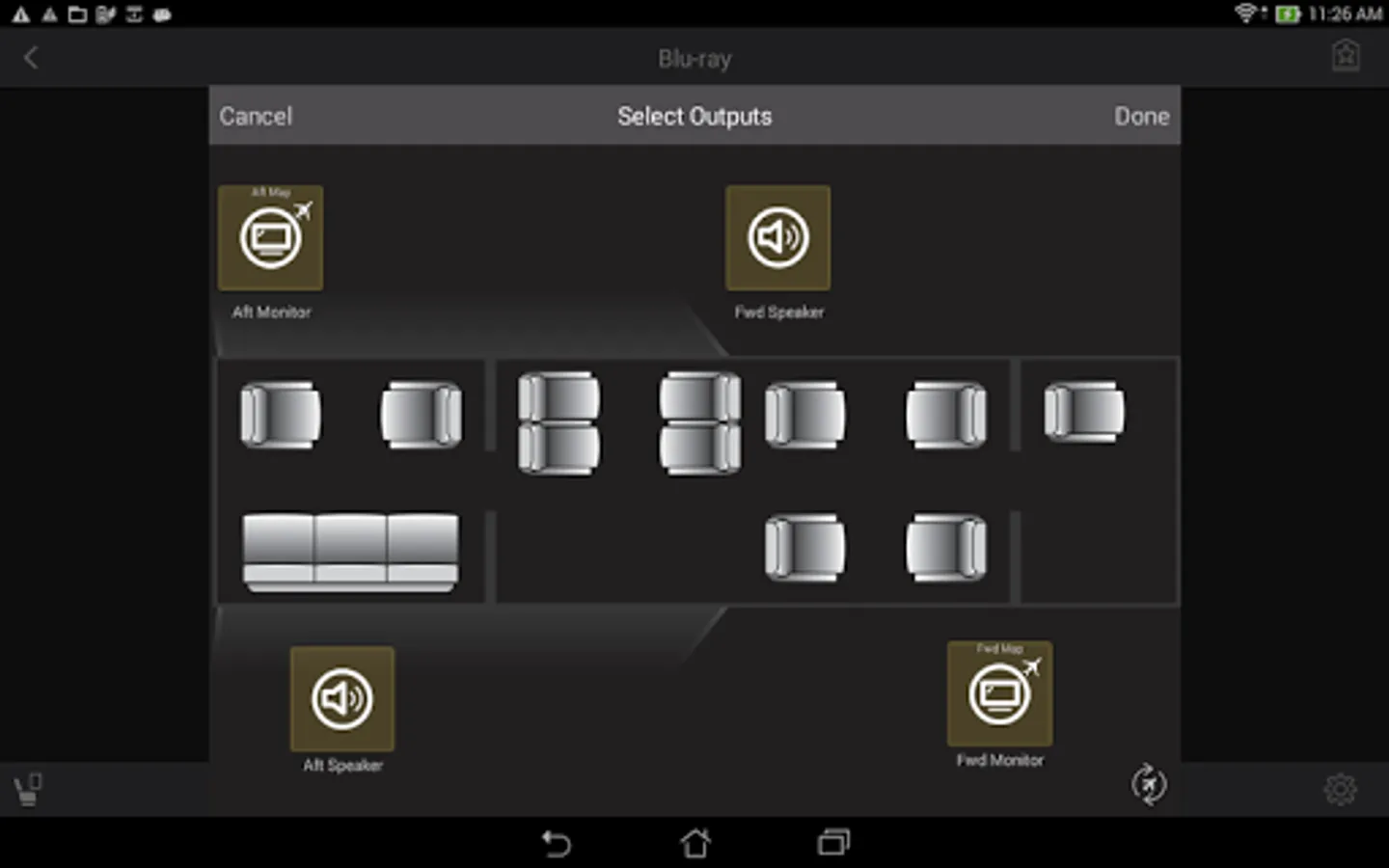Select the Aft Speaker output icon
1389x868 pixels.
click(x=342, y=699)
